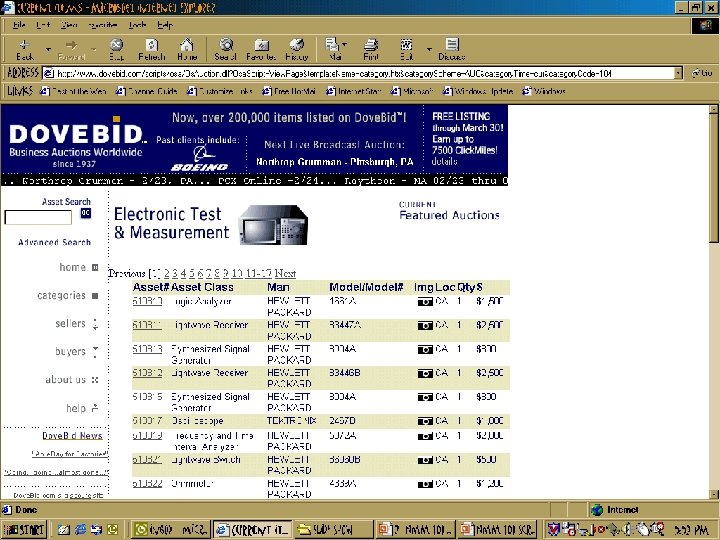Open the sellers sidebar link
720x540 pixels.
[x=70, y=324]
